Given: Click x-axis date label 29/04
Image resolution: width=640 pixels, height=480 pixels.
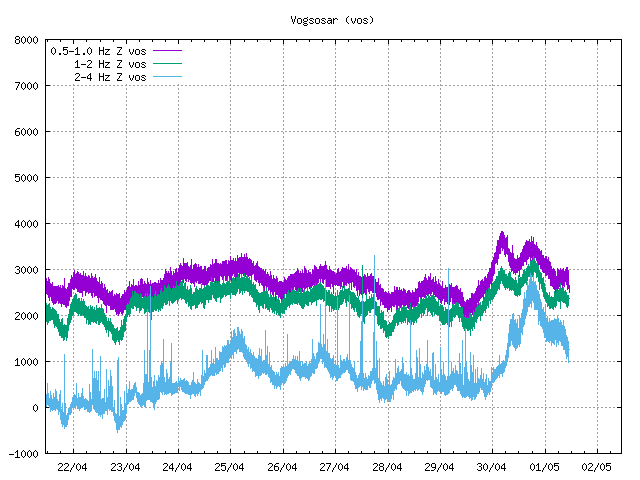Looking at the screenshot, I should (x=440, y=467).
